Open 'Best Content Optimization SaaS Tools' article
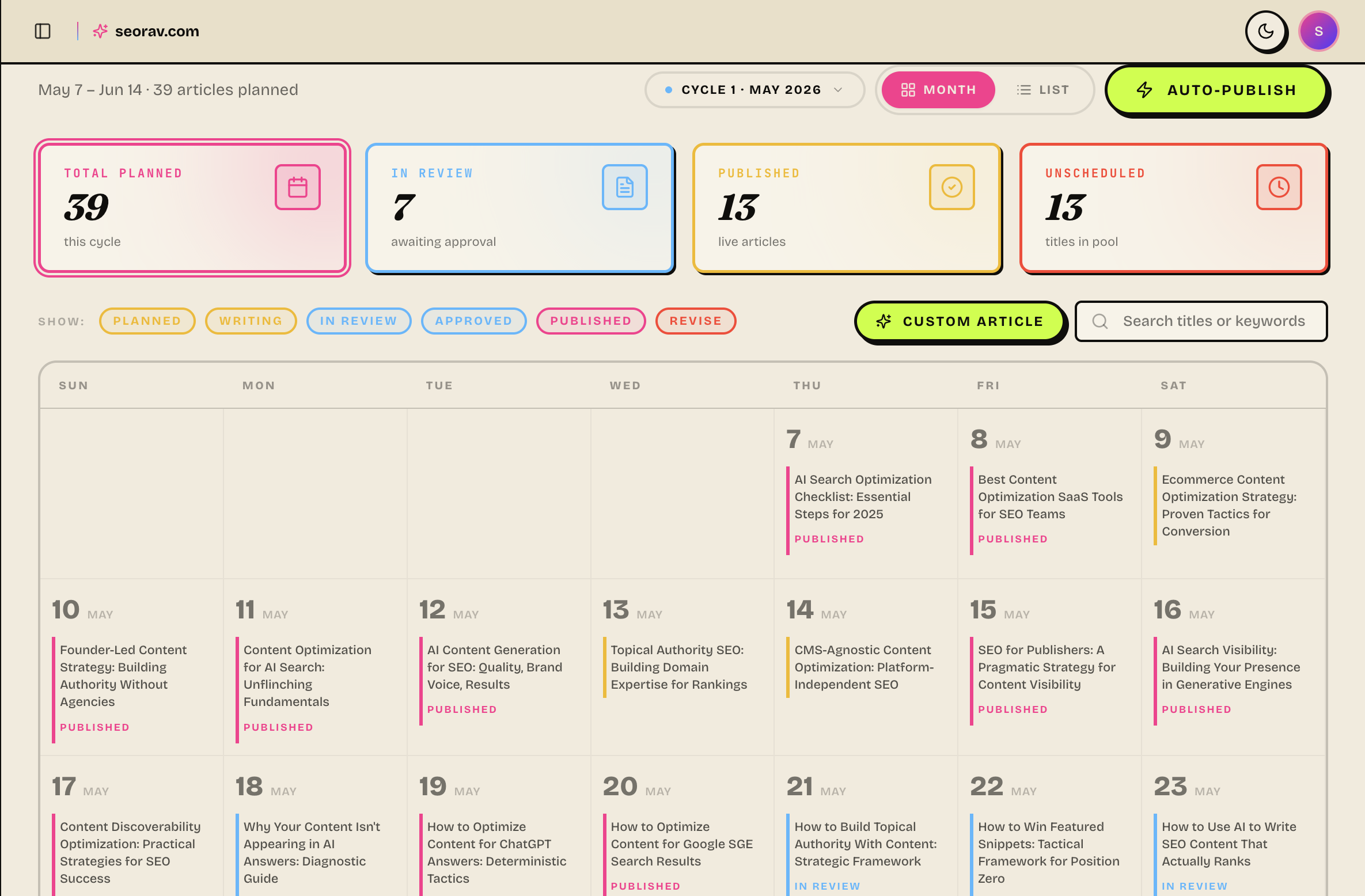The width and height of the screenshot is (1365, 896). 1049,510
